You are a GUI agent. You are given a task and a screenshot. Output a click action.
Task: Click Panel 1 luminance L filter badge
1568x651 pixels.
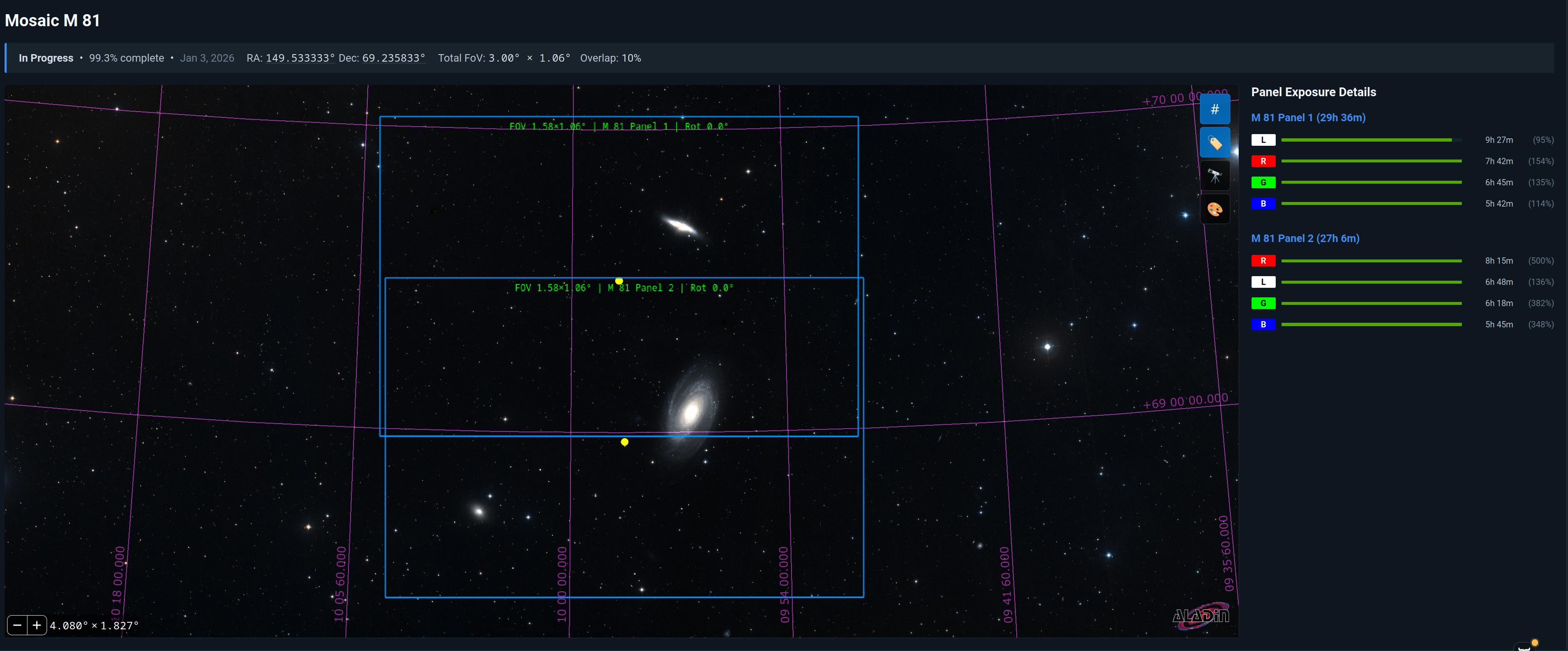[1263, 140]
